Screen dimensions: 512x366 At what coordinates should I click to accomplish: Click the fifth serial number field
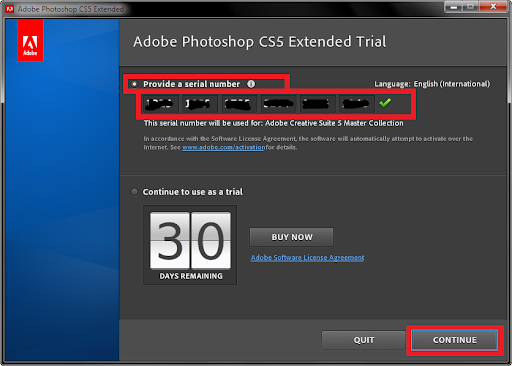click(x=317, y=104)
